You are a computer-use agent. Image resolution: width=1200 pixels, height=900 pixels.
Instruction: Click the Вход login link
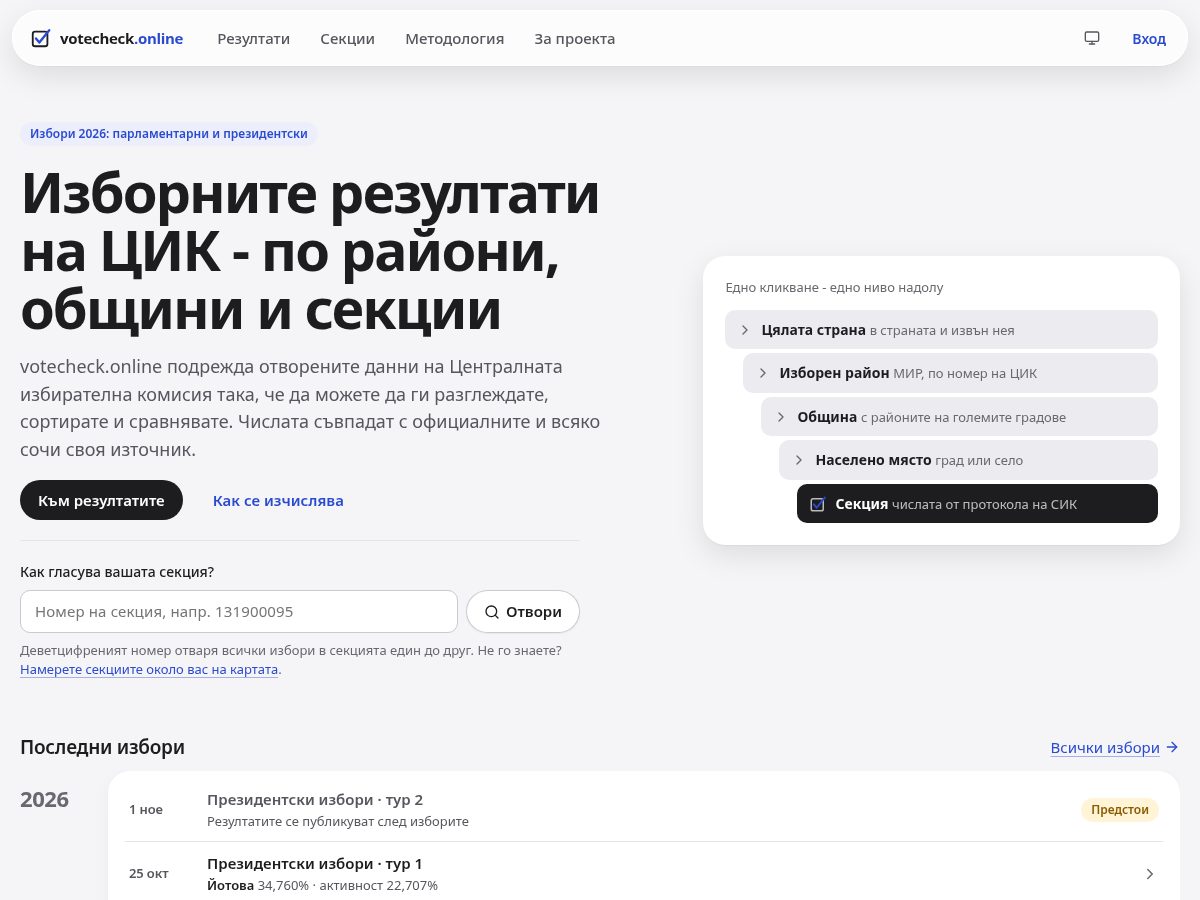[1149, 39]
